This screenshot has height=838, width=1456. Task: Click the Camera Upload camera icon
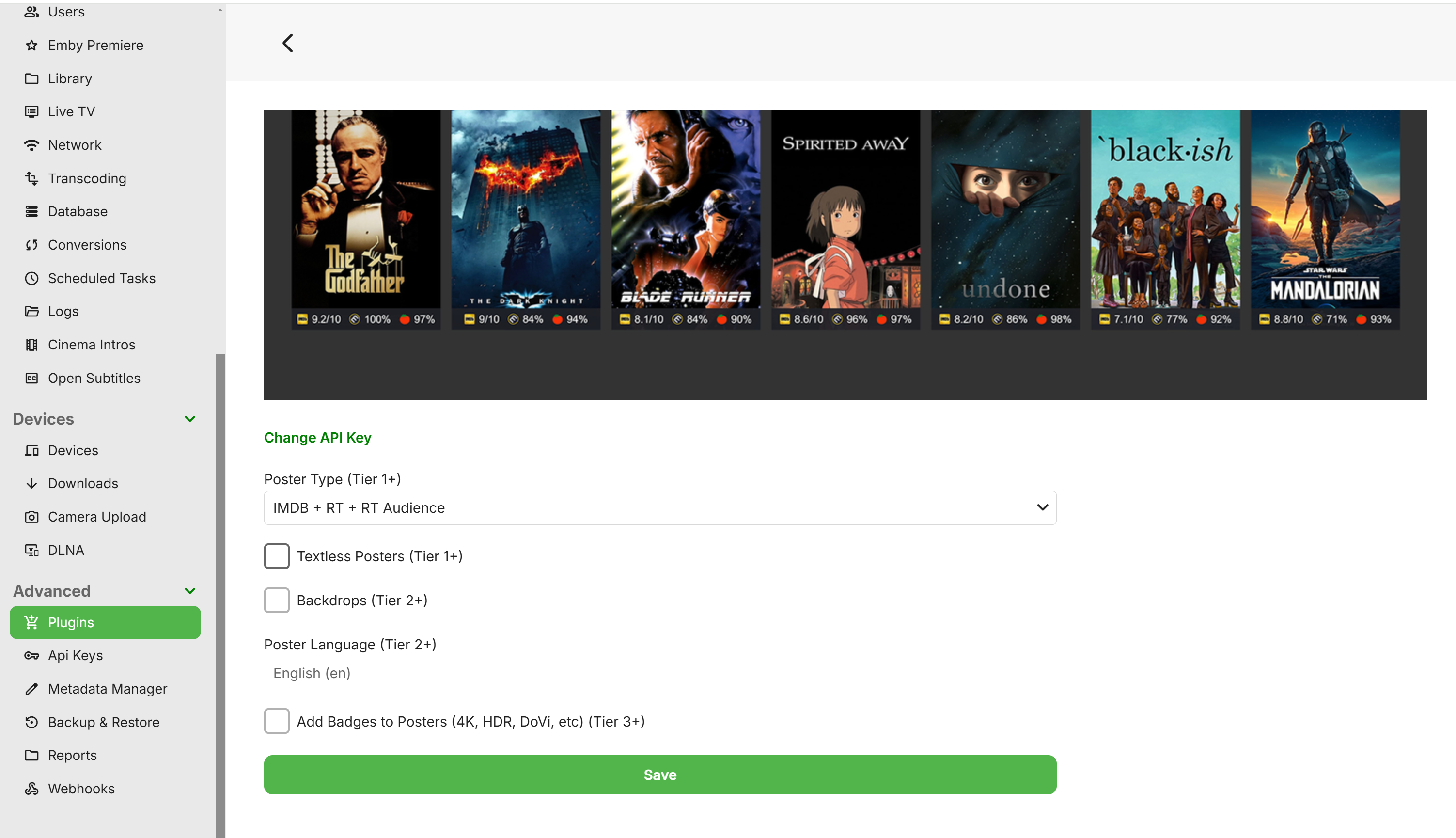(31, 517)
